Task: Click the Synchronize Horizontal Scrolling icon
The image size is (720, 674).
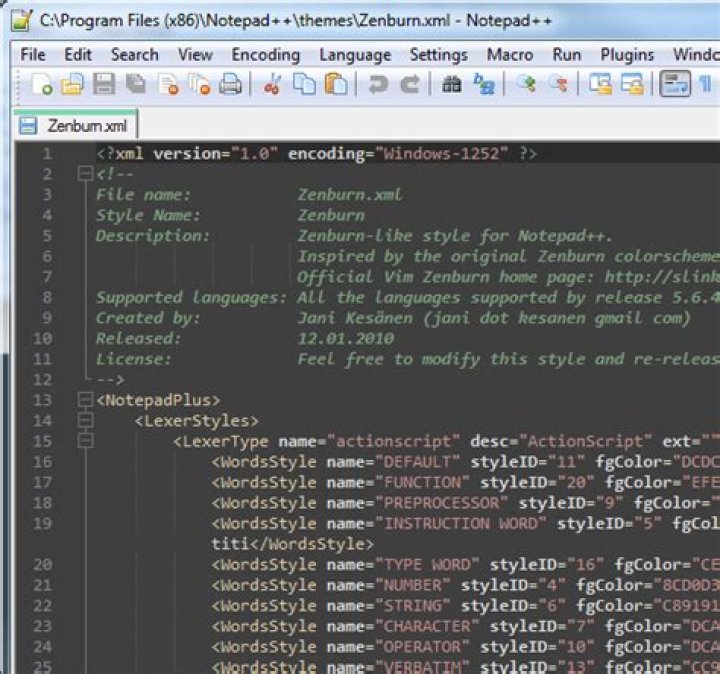Action: click(632, 84)
